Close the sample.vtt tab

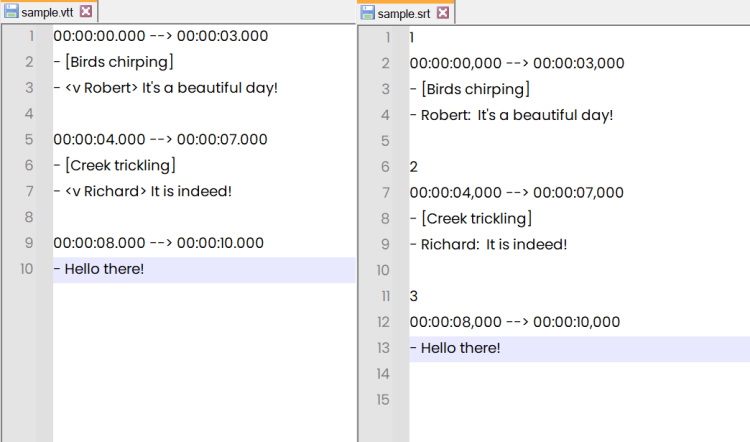86,11
